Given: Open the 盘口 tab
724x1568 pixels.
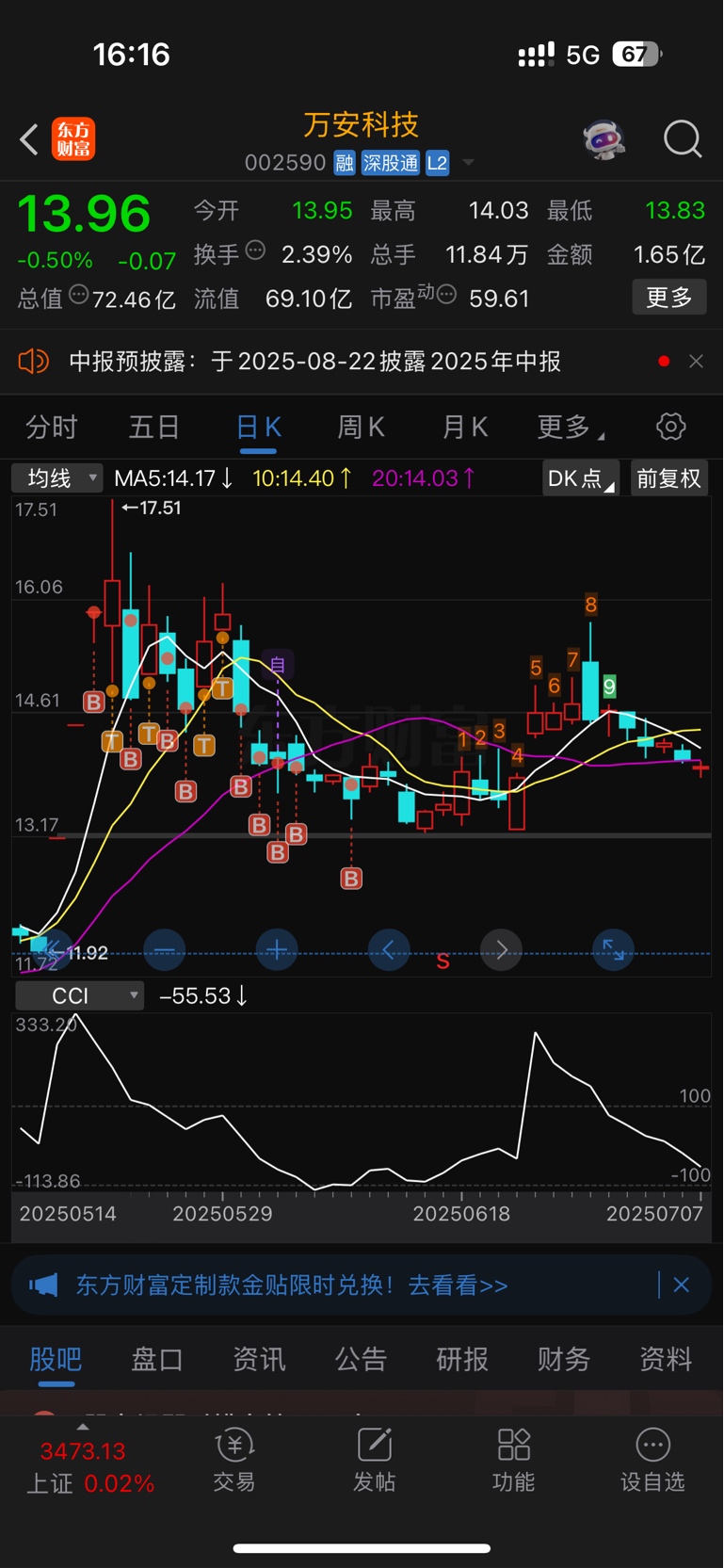Looking at the screenshot, I should [157, 1359].
